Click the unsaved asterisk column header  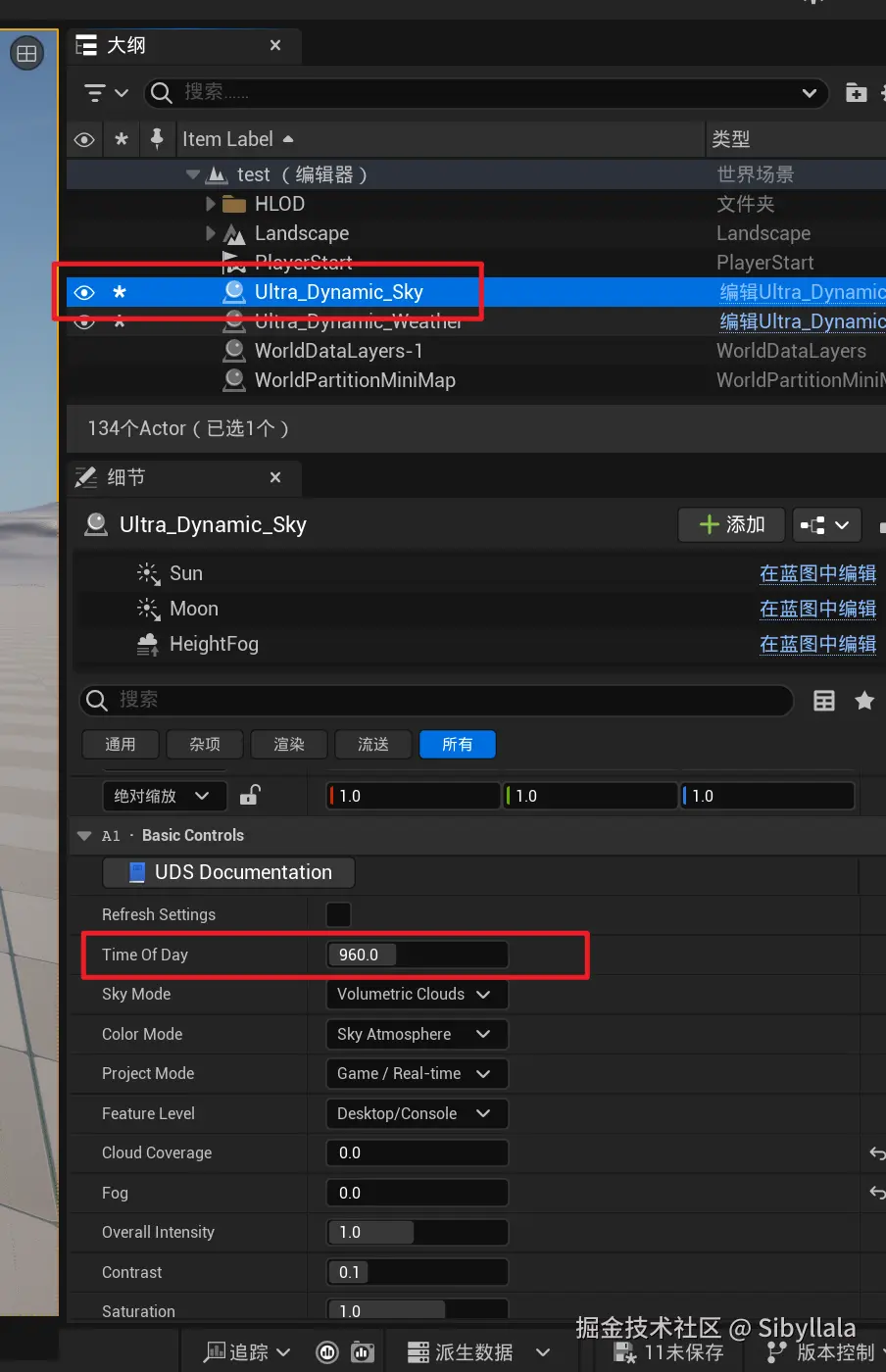click(x=122, y=139)
